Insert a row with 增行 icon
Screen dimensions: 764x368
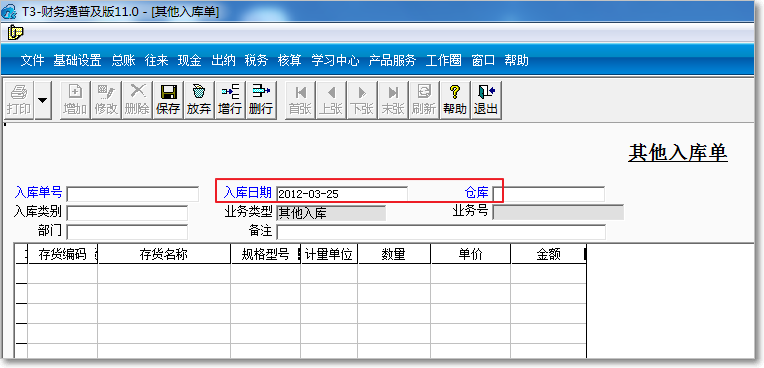230,99
